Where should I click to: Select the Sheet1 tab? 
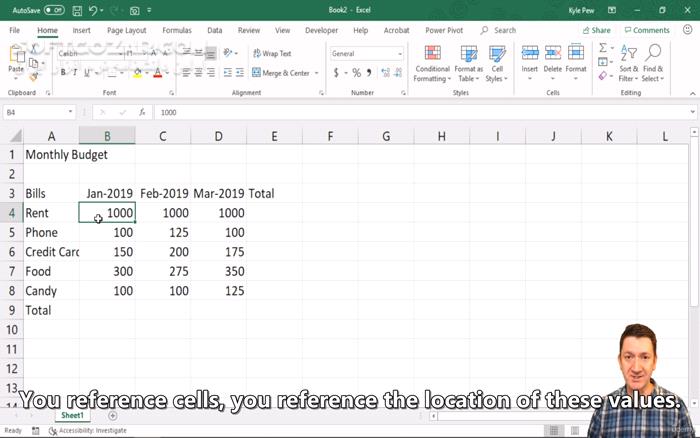72,415
